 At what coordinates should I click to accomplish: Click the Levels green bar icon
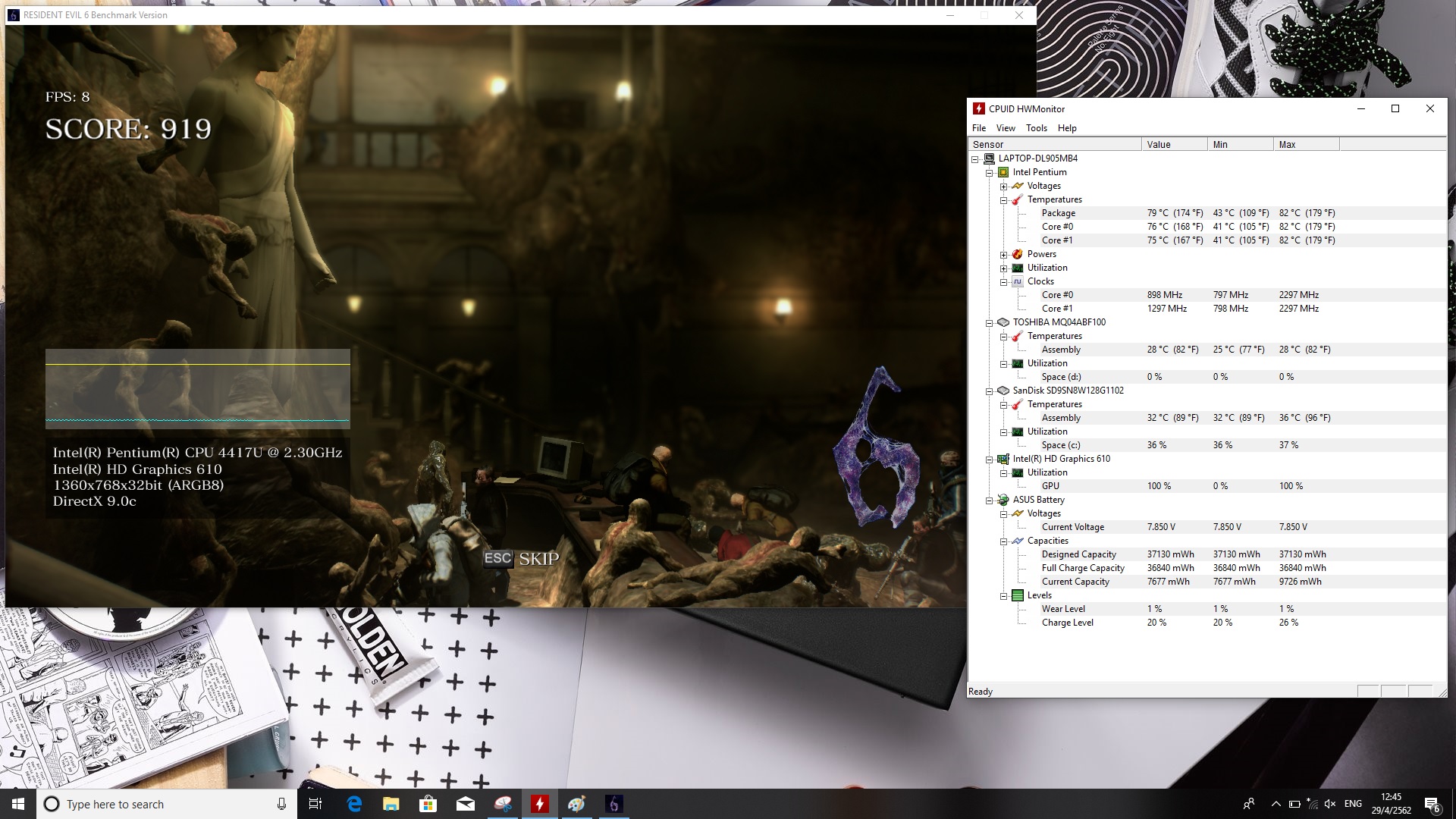(1018, 595)
